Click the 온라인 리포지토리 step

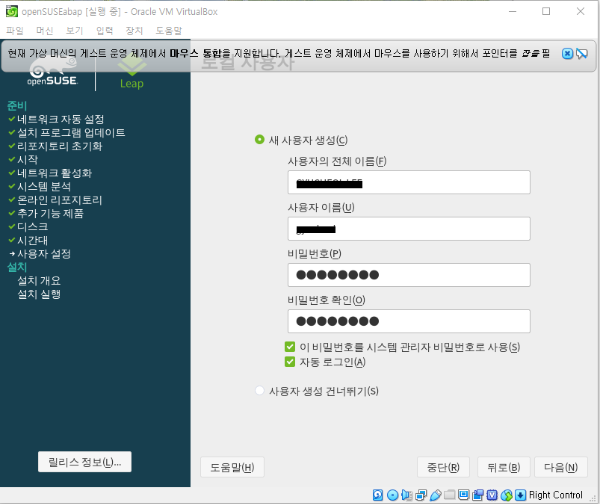coord(60,200)
